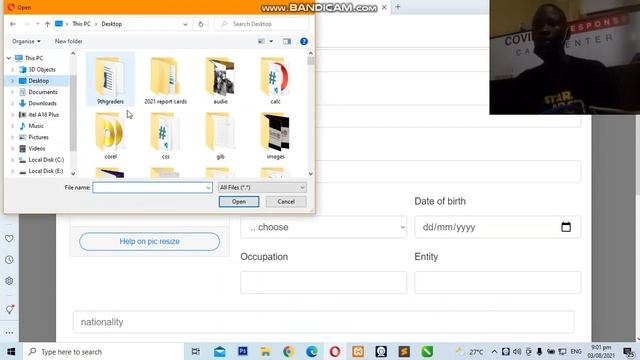The image size is (640, 360).
Task: Open the Windows Start menu
Action: 11,351
